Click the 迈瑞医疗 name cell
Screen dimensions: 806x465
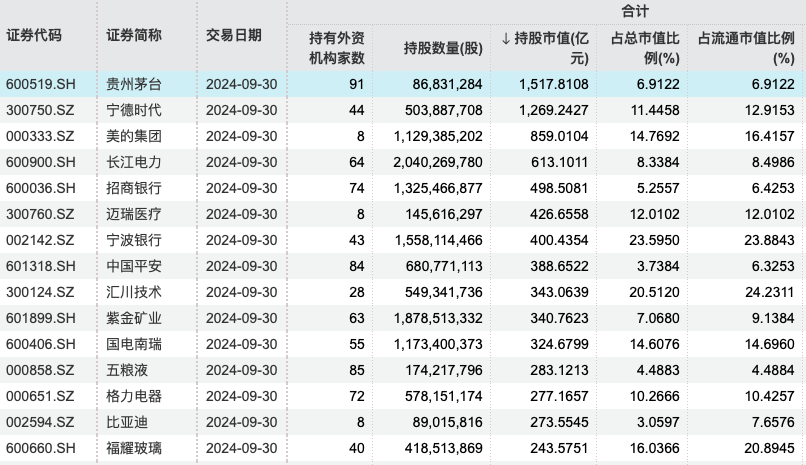134,214
